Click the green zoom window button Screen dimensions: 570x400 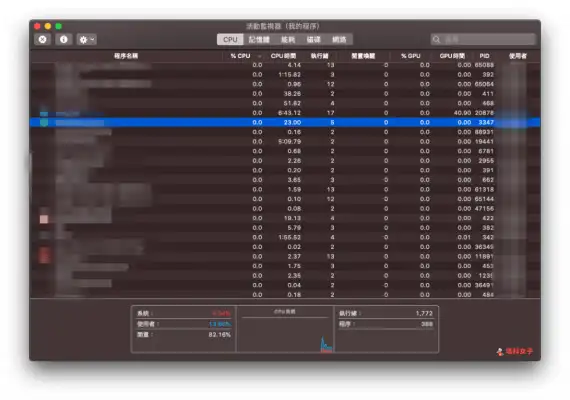[59, 26]
